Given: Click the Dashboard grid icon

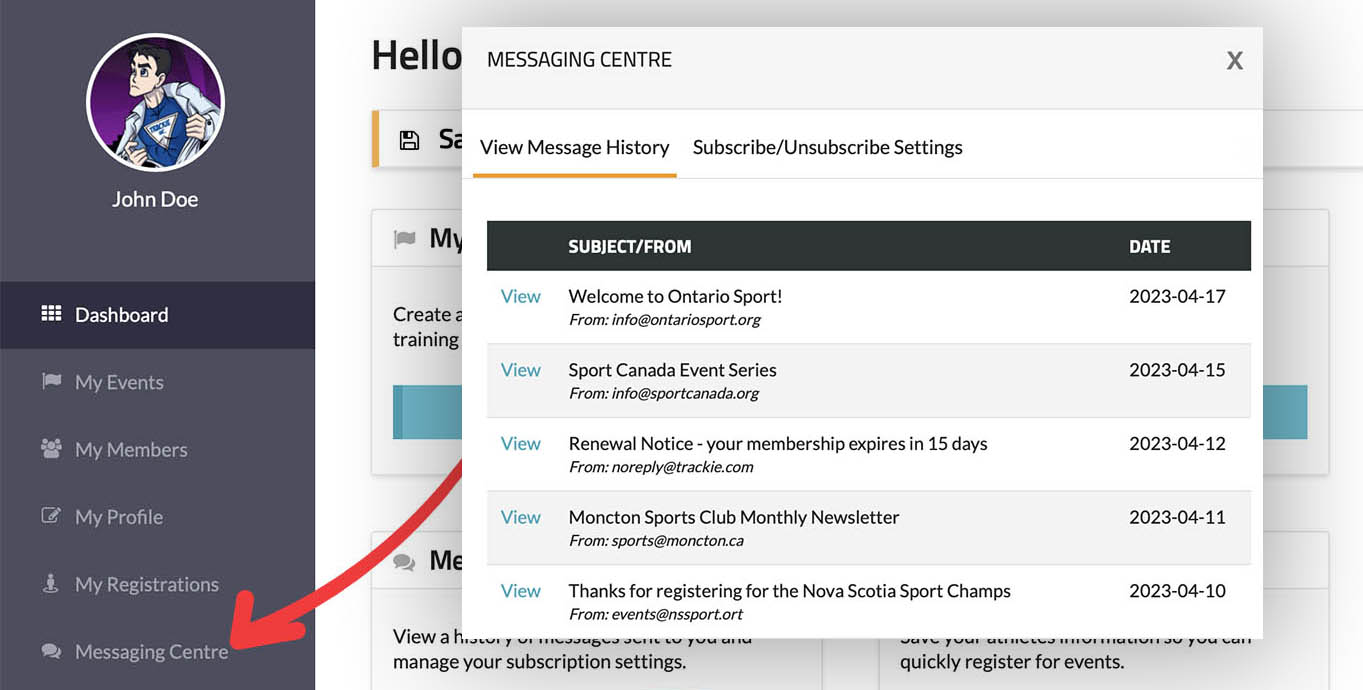Looking at the screenshot, I should click(x=51, y=314).
